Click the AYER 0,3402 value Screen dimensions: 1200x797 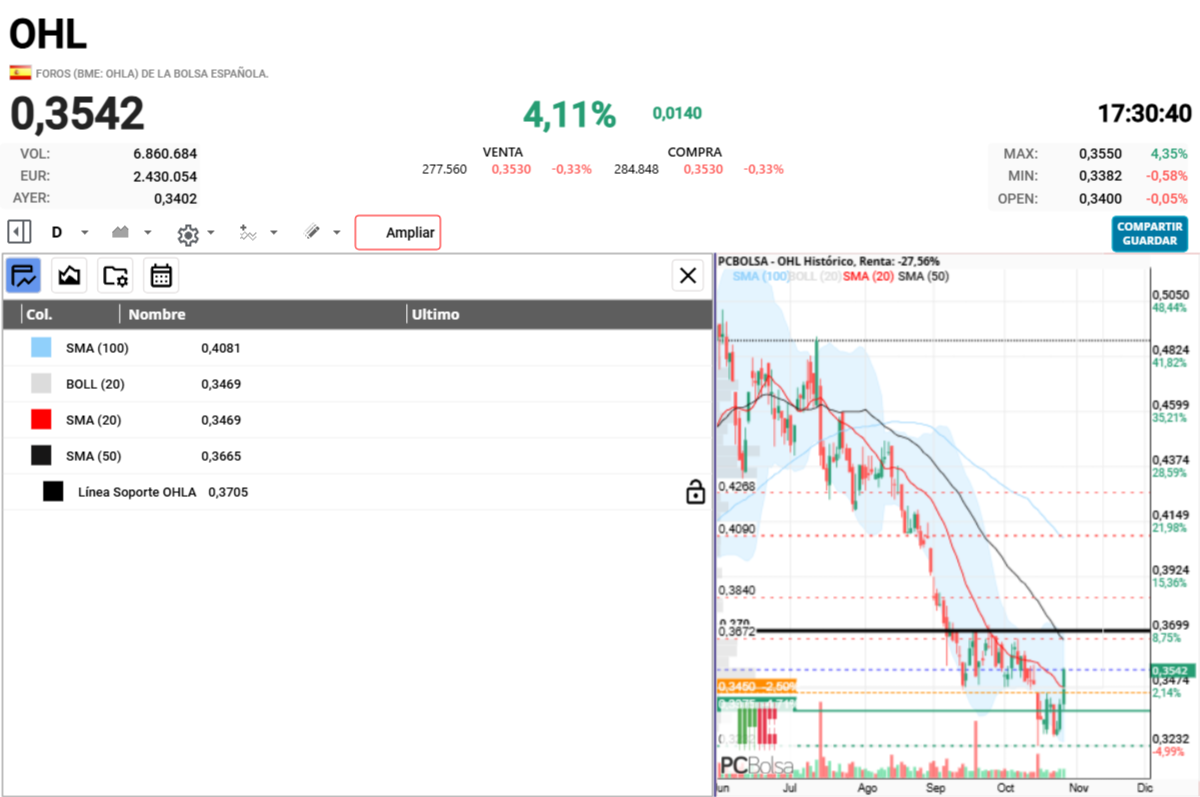click(176, 198)
